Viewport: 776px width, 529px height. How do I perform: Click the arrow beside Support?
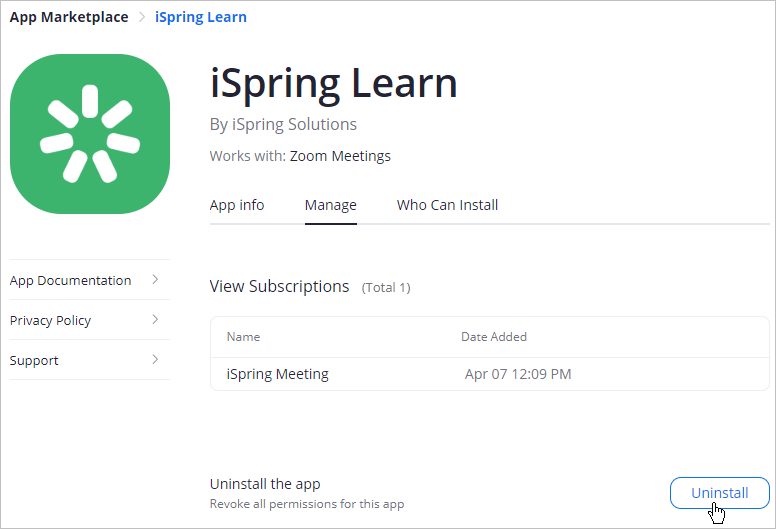click(155, 360)
